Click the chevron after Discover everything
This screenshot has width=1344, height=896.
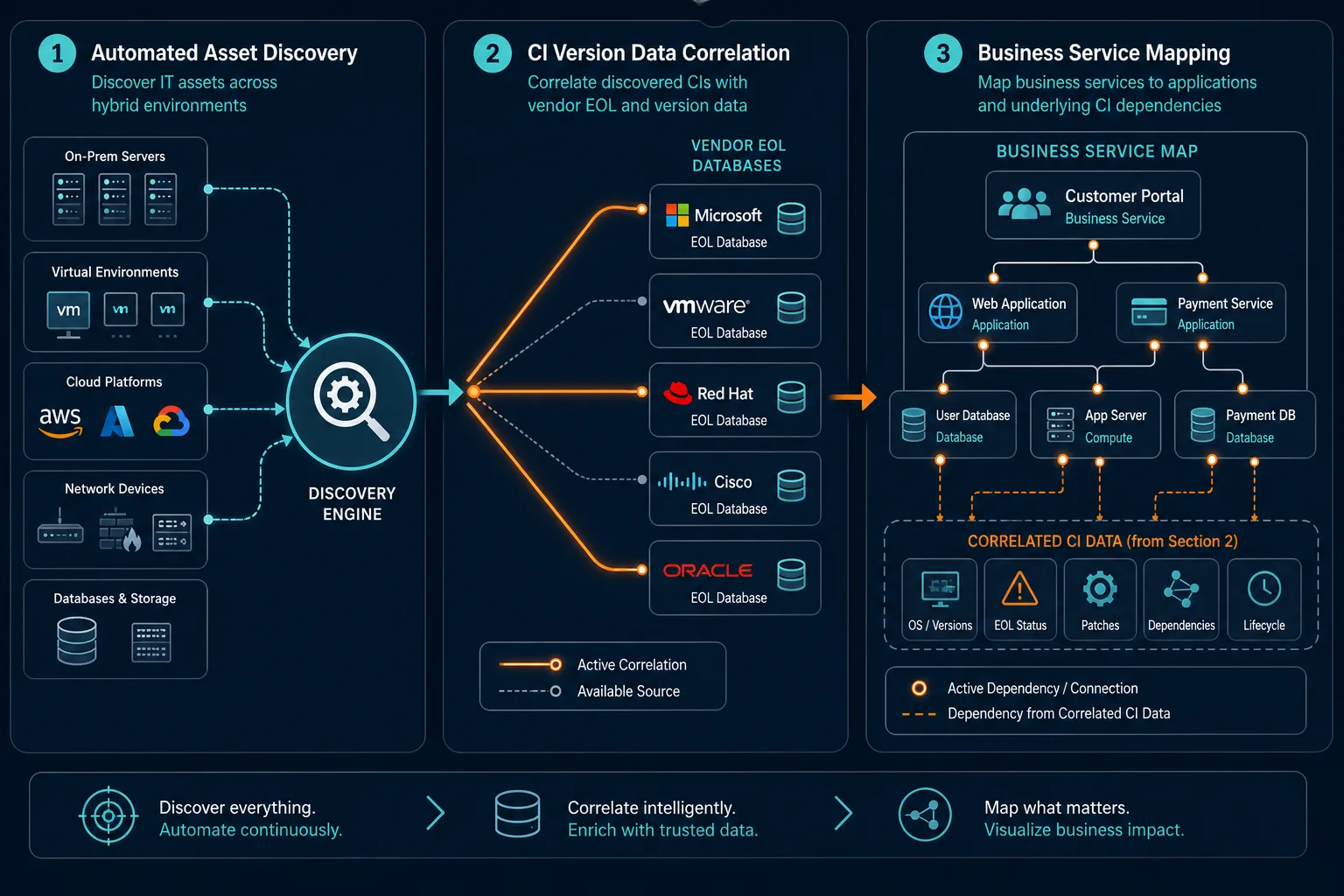436,813
